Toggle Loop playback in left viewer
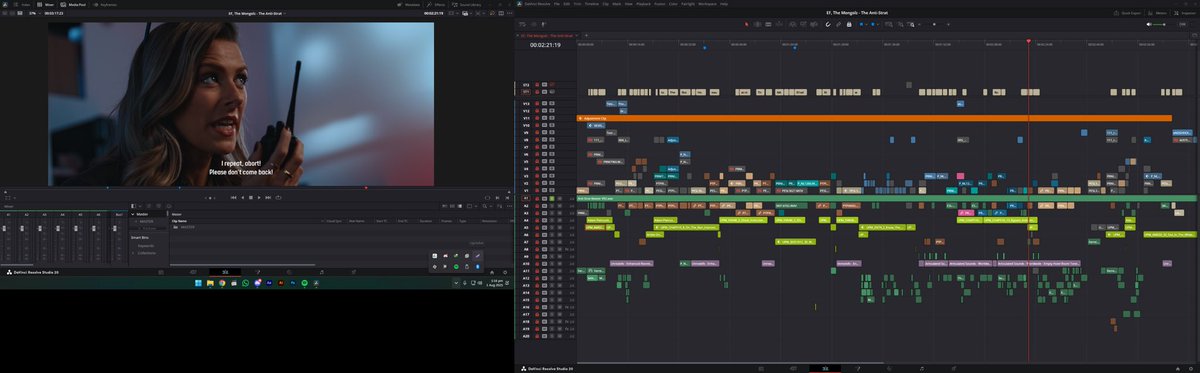This screenshot has width=1200, height=373. (x=279, y=198)
